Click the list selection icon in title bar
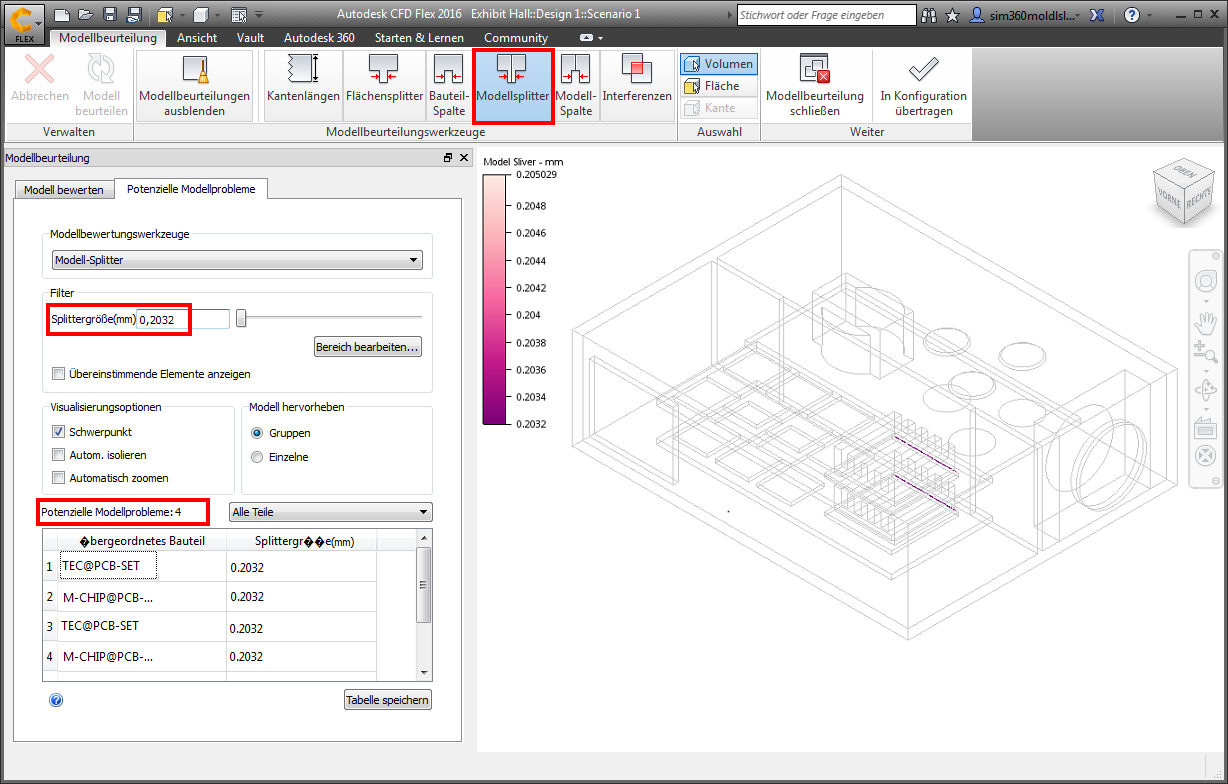The height and width of the screenshot is (784, 1228). (x=238, y=15)
